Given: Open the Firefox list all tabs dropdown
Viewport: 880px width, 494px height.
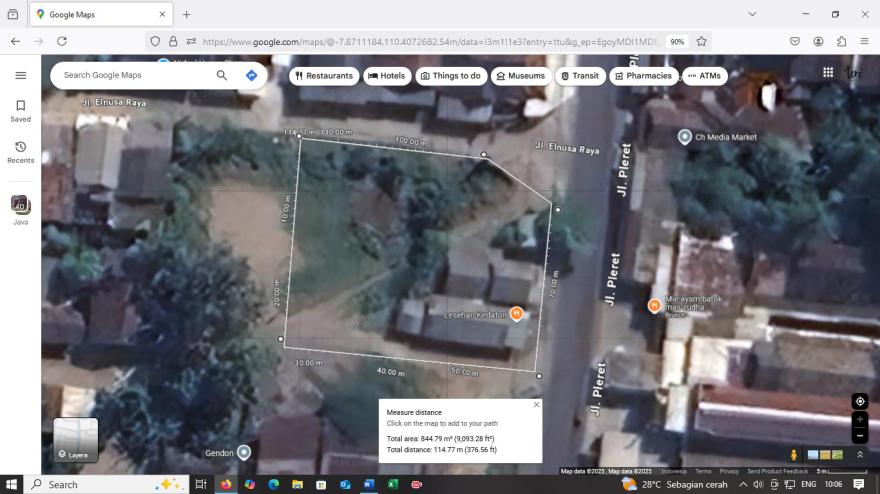Looking at the screenshot, I should (752, 14).
